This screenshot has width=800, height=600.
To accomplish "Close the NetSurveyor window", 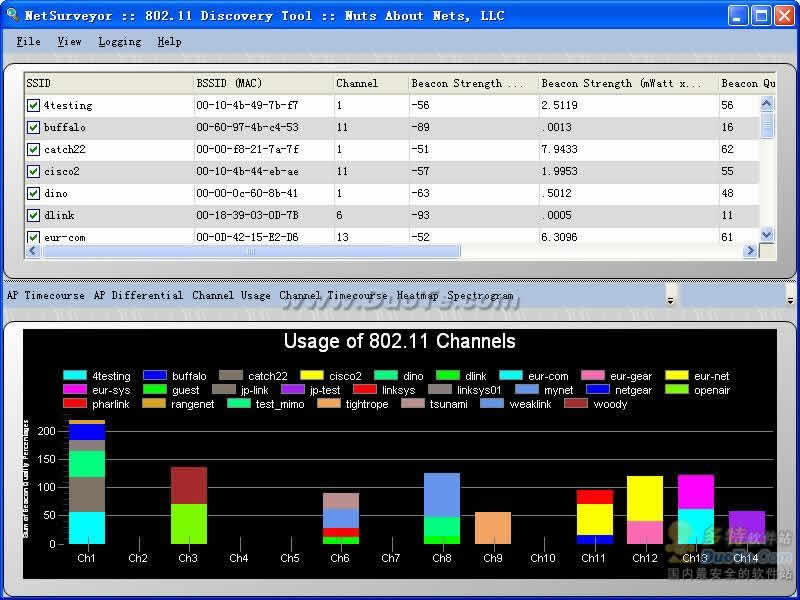I will [x=785, y=15].
